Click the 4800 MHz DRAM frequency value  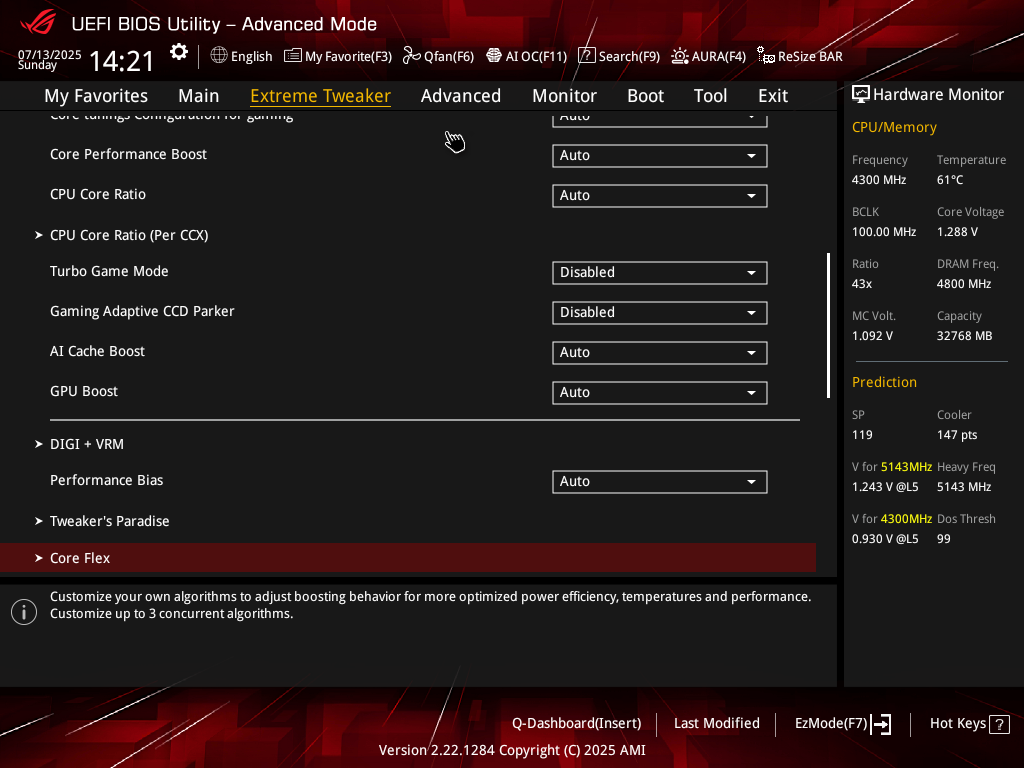964,284
